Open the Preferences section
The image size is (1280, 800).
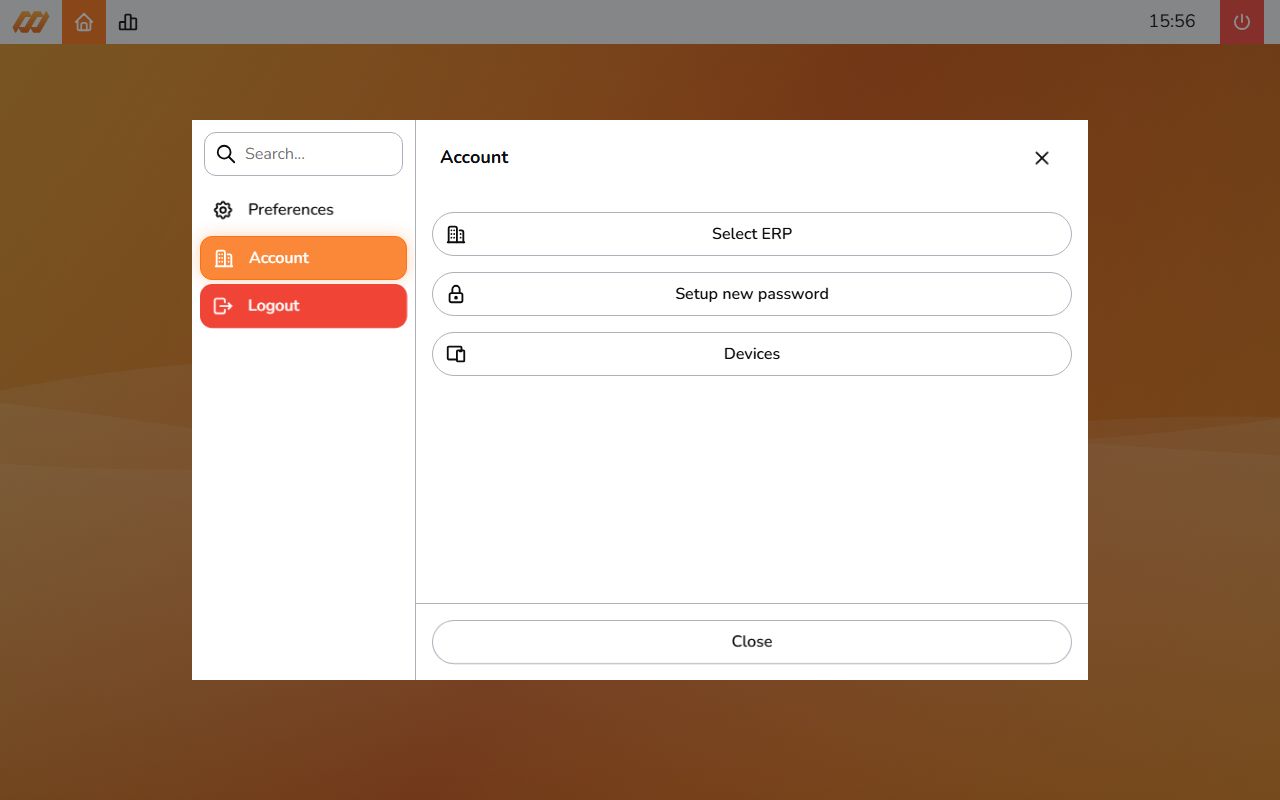(x=303, y=210)
